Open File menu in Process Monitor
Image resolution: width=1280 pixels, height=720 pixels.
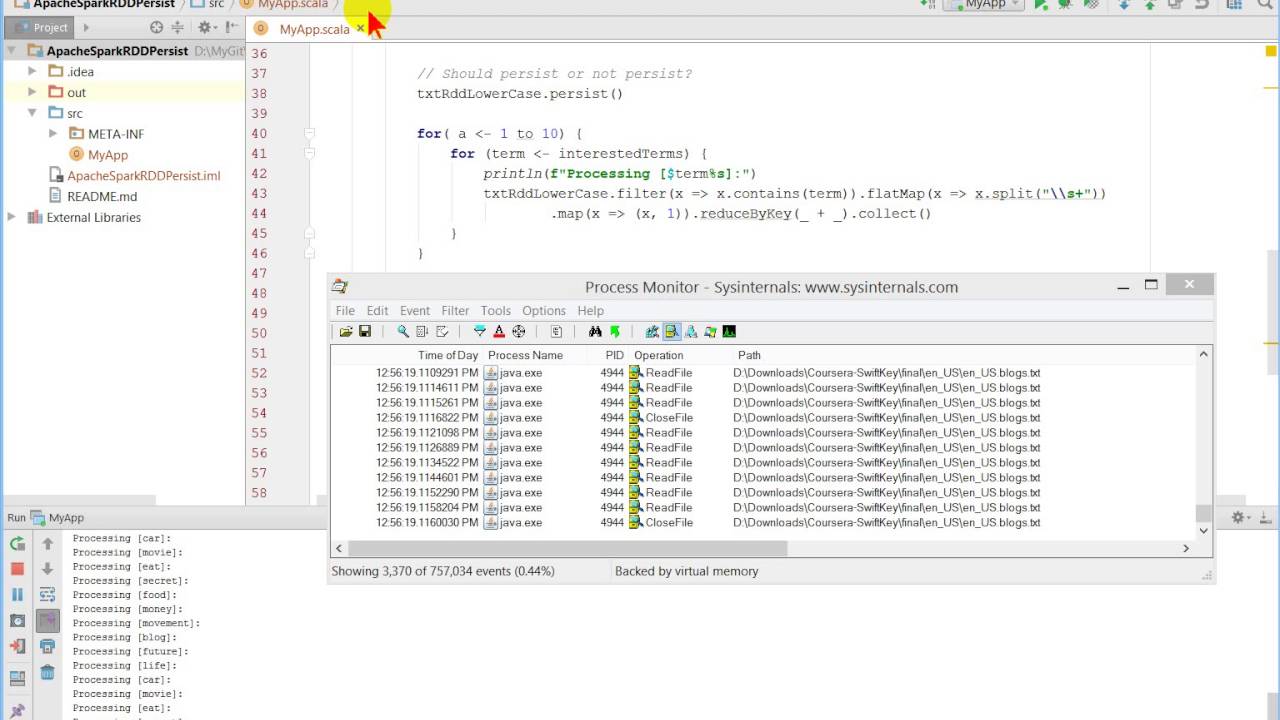click(x=345, y=310)
